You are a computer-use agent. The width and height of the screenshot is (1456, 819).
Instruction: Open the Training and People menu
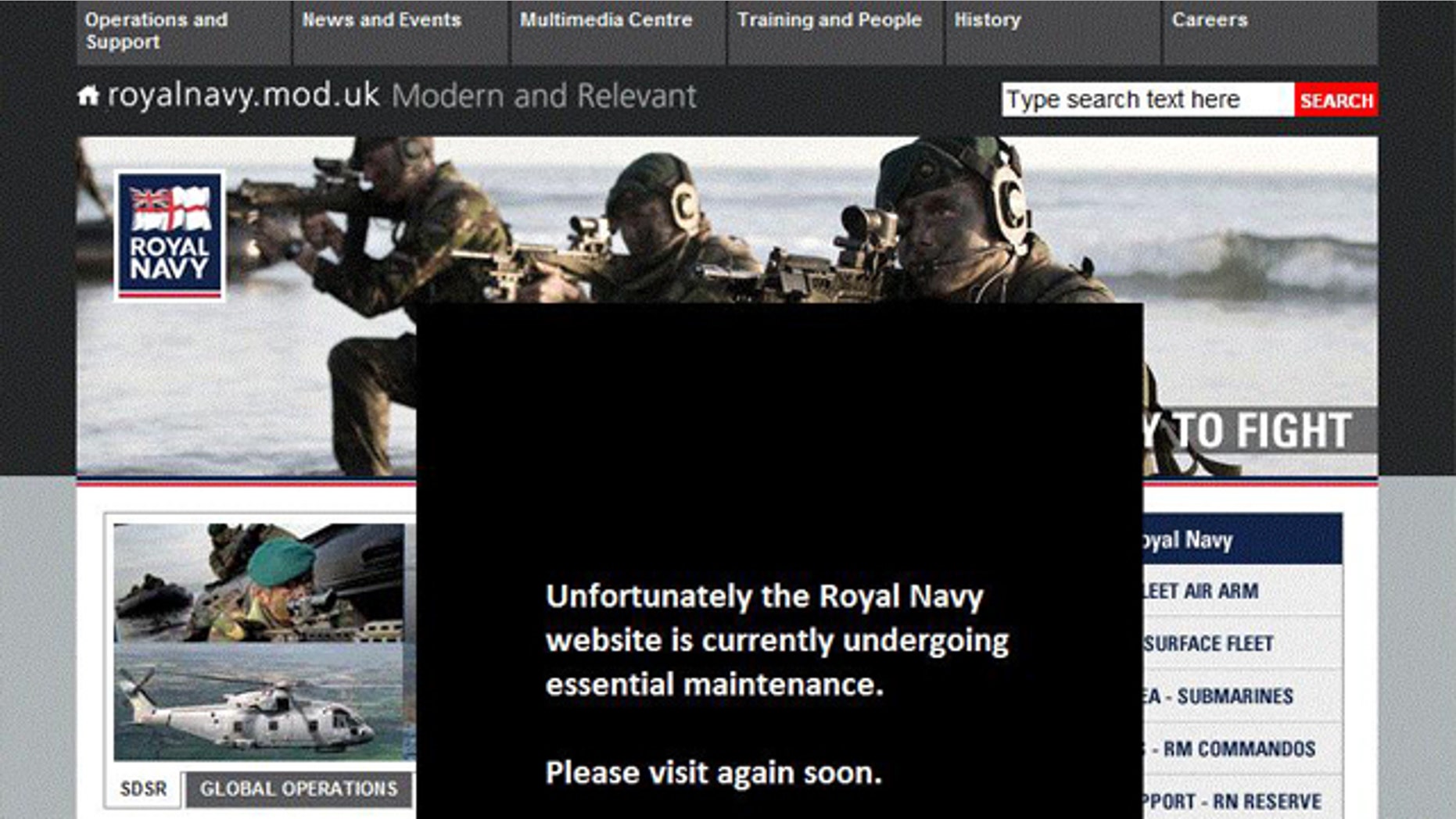836,31
